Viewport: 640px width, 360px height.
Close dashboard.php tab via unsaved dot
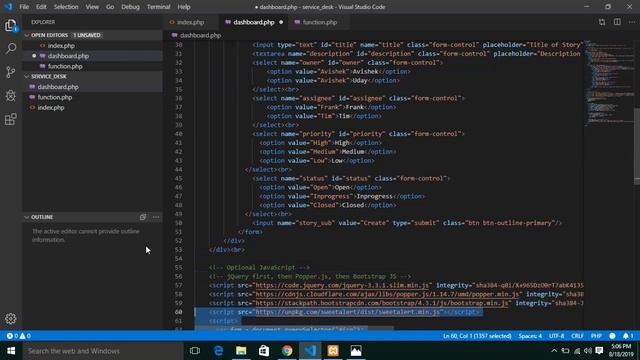[281, 22]
